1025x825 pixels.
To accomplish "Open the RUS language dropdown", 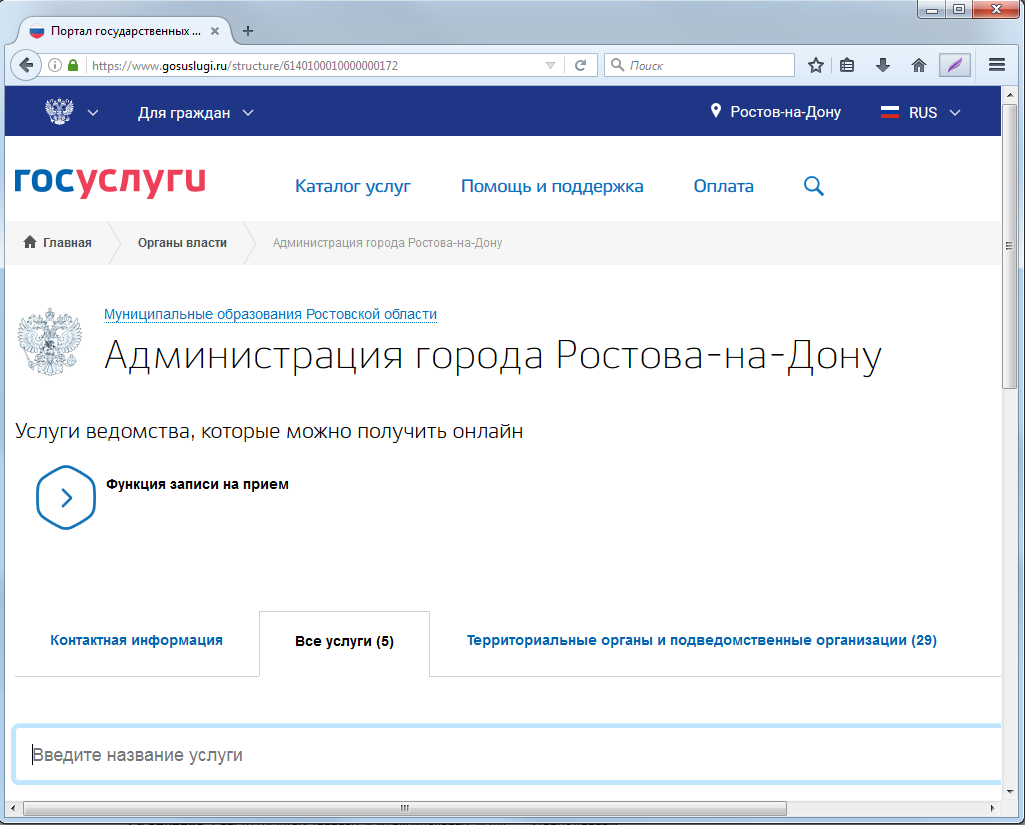I will click(920, 113).
